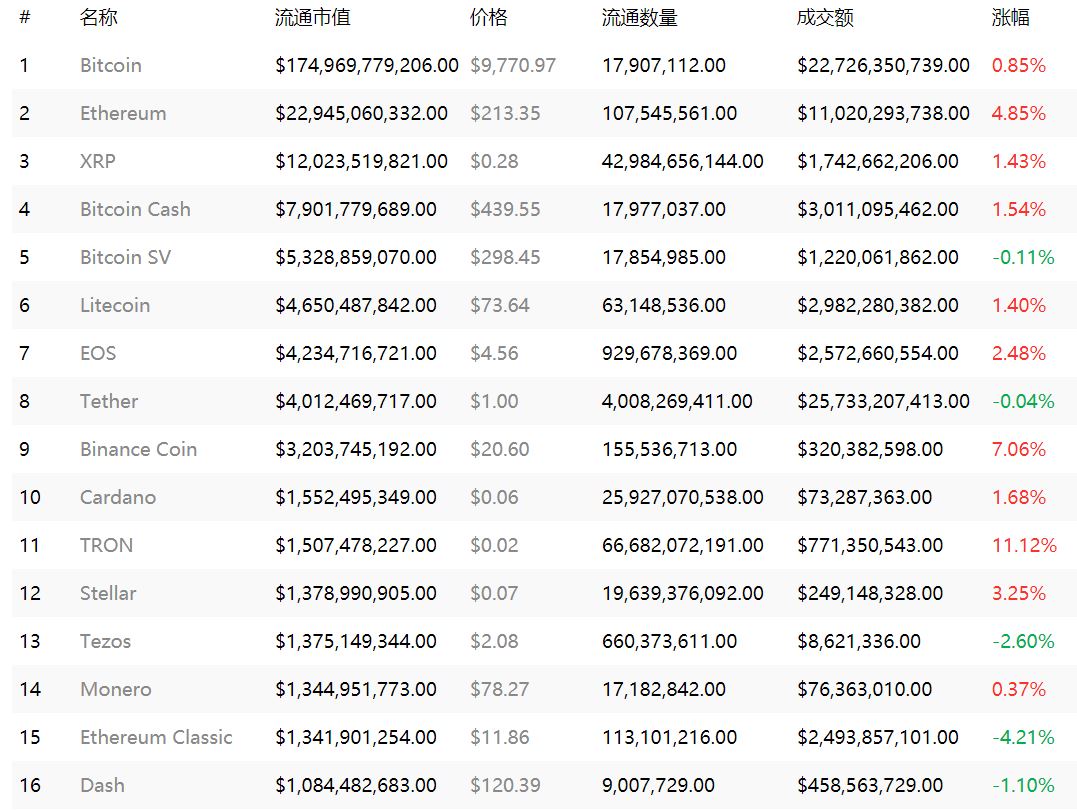Open the Dash coin link
1077x811 pixels.
click(x=102, y=785)
